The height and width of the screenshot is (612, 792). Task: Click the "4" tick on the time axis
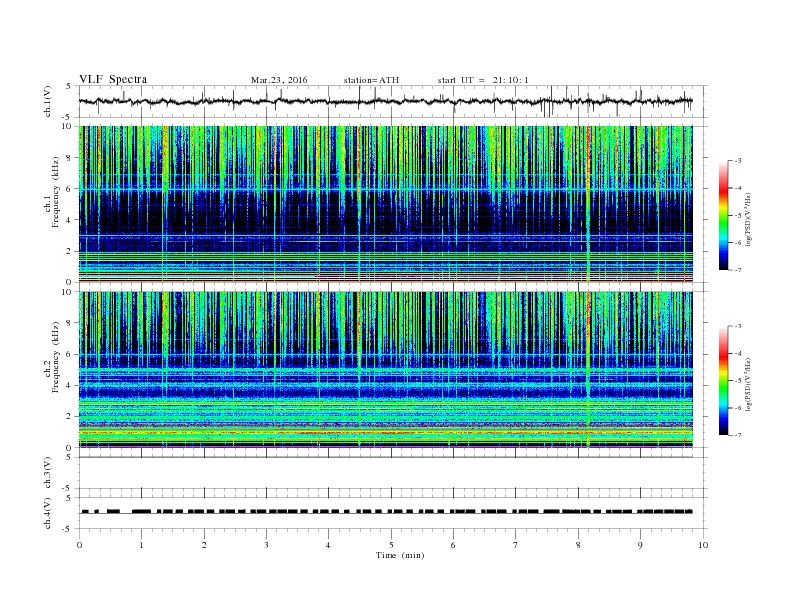[x=328, y=545]
